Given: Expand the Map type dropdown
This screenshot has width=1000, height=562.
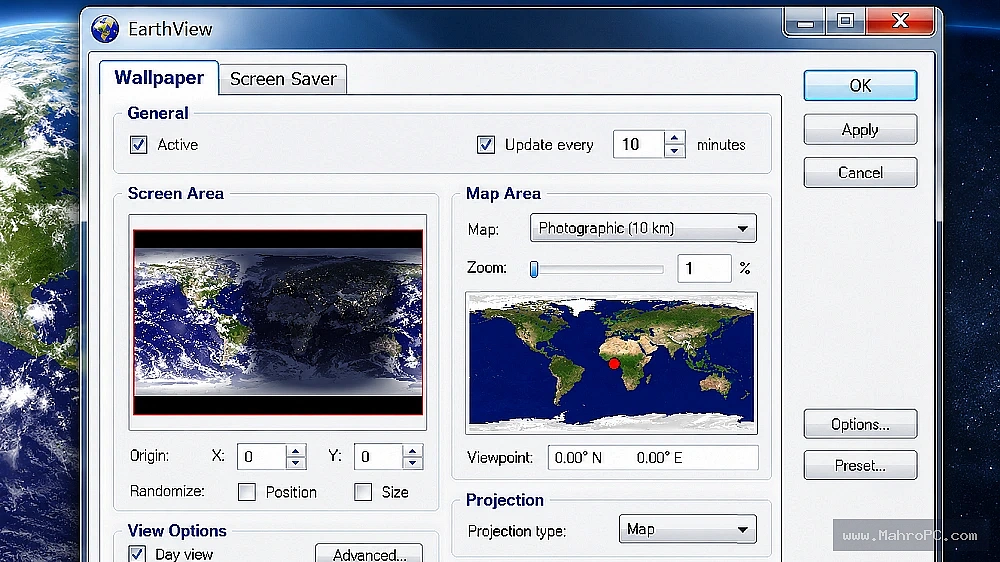Looking at the screenshot, I should (x=643, y=228).
